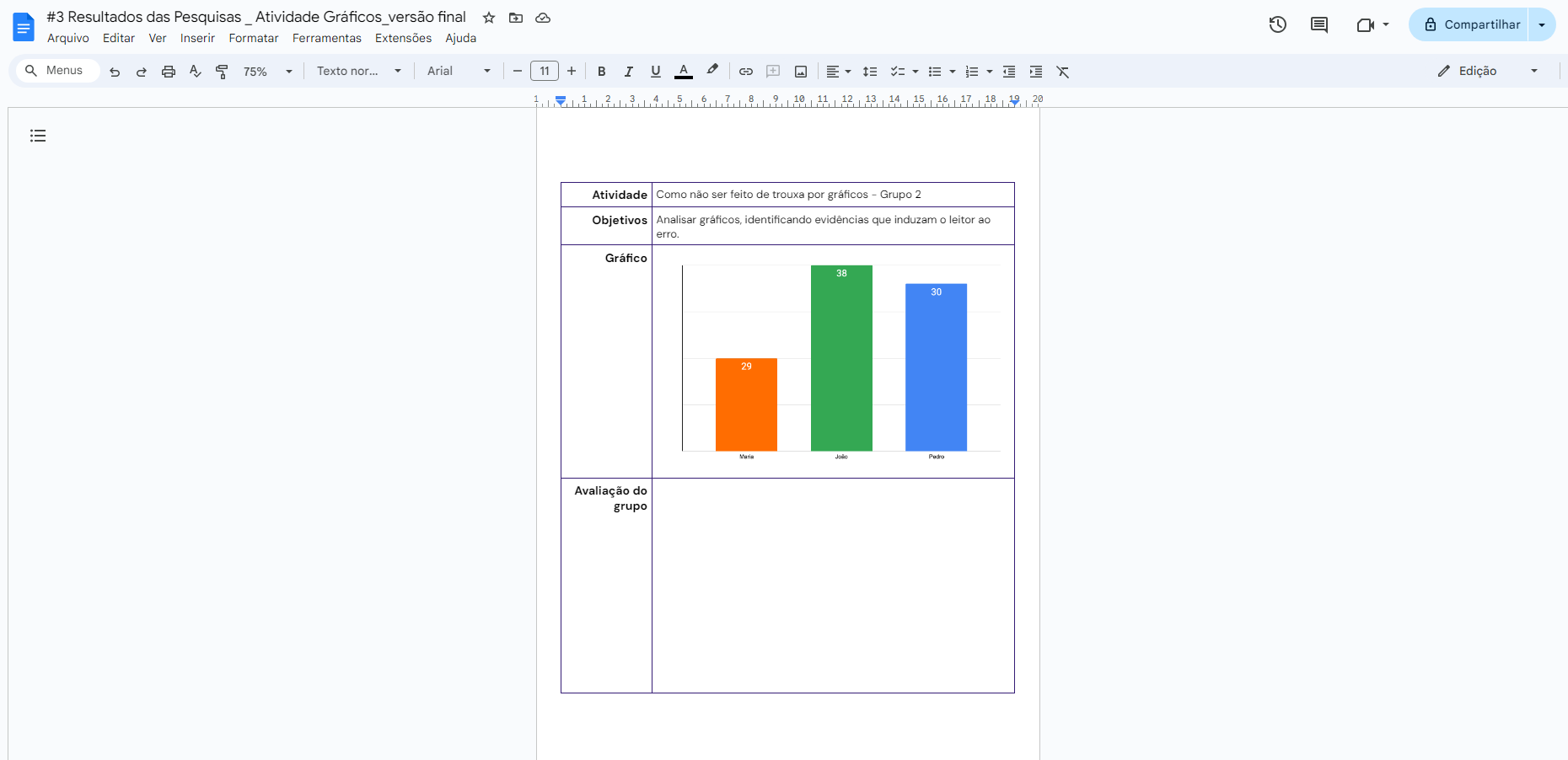
Task: Open the Arial font dropdown
Action: (459, 72)
